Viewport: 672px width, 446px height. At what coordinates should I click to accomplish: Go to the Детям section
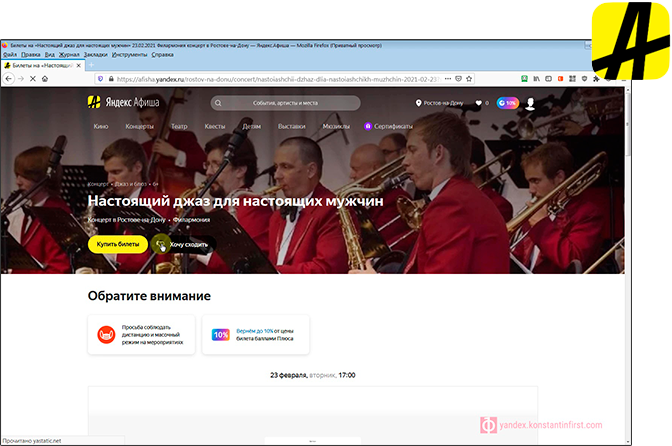(x=252, y=126)
